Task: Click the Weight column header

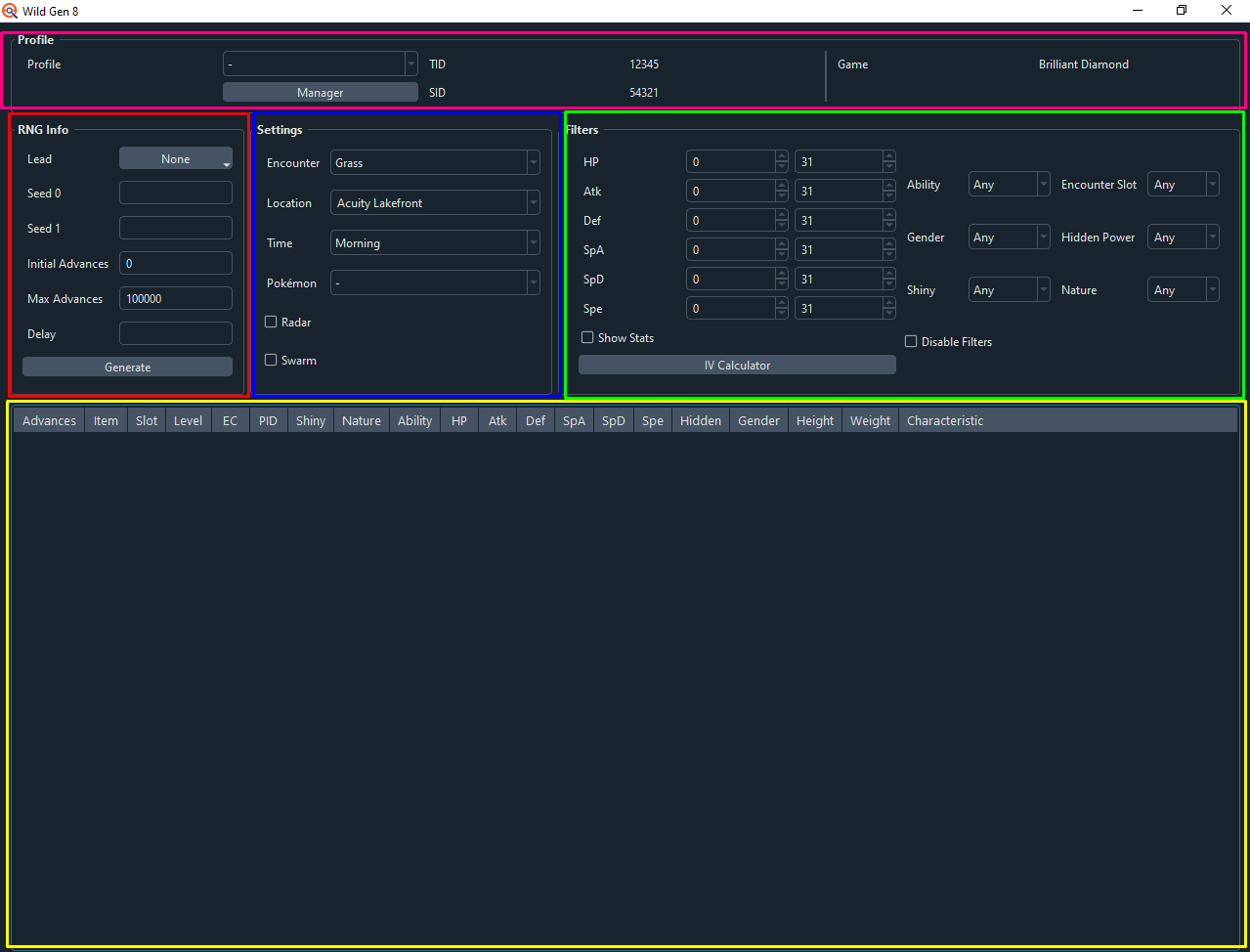Action: pos(871,421)
